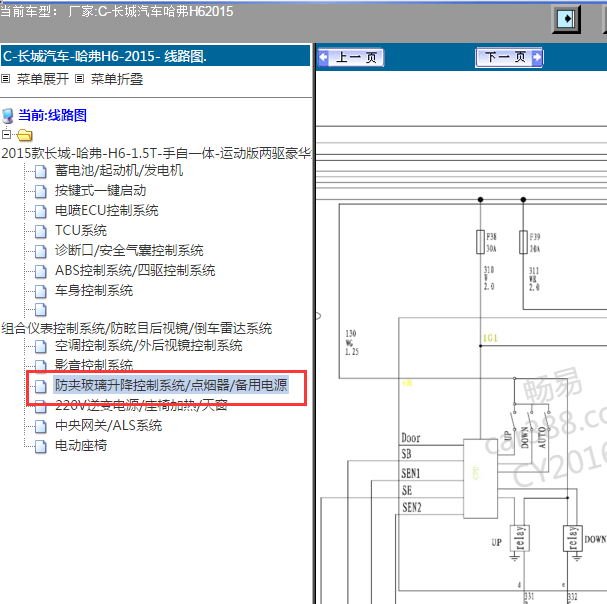Click the 130 WG 1.25 wire label

[x=352, y=343]
